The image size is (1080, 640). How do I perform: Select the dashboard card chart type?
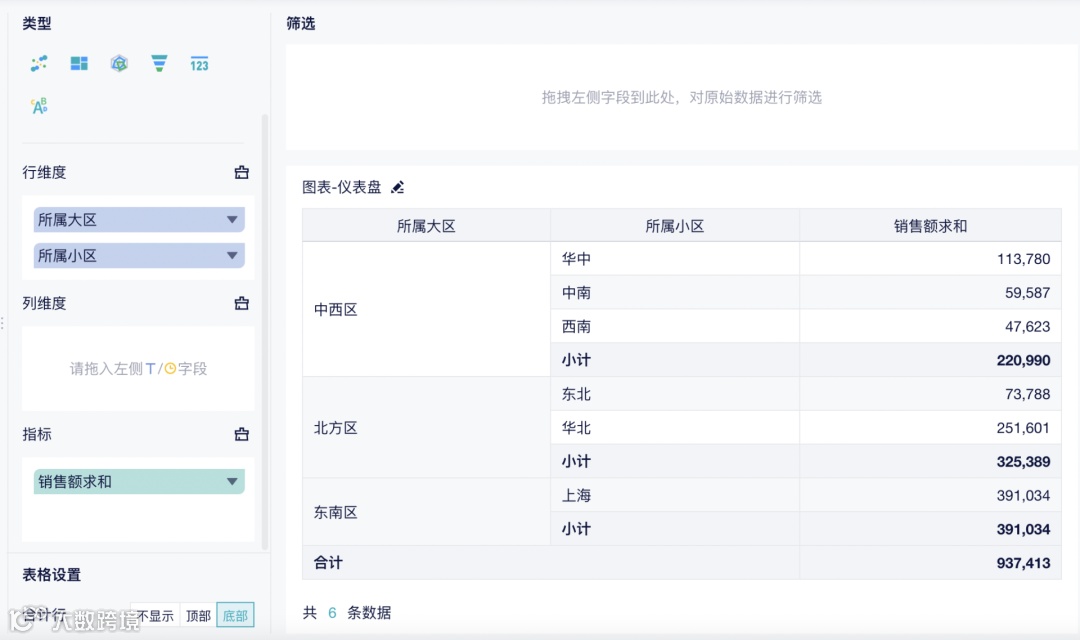pos(79,63)
